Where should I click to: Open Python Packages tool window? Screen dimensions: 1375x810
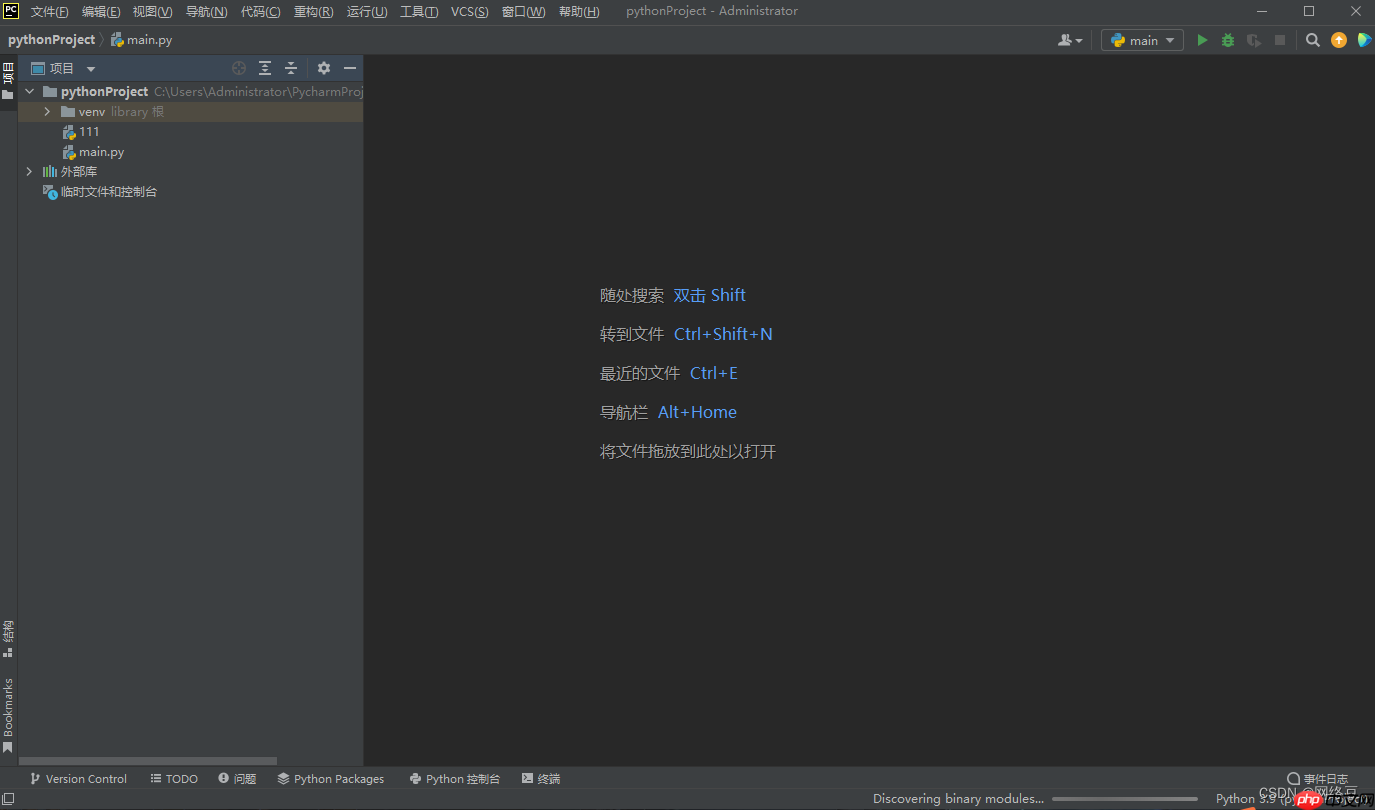(331, 778)
